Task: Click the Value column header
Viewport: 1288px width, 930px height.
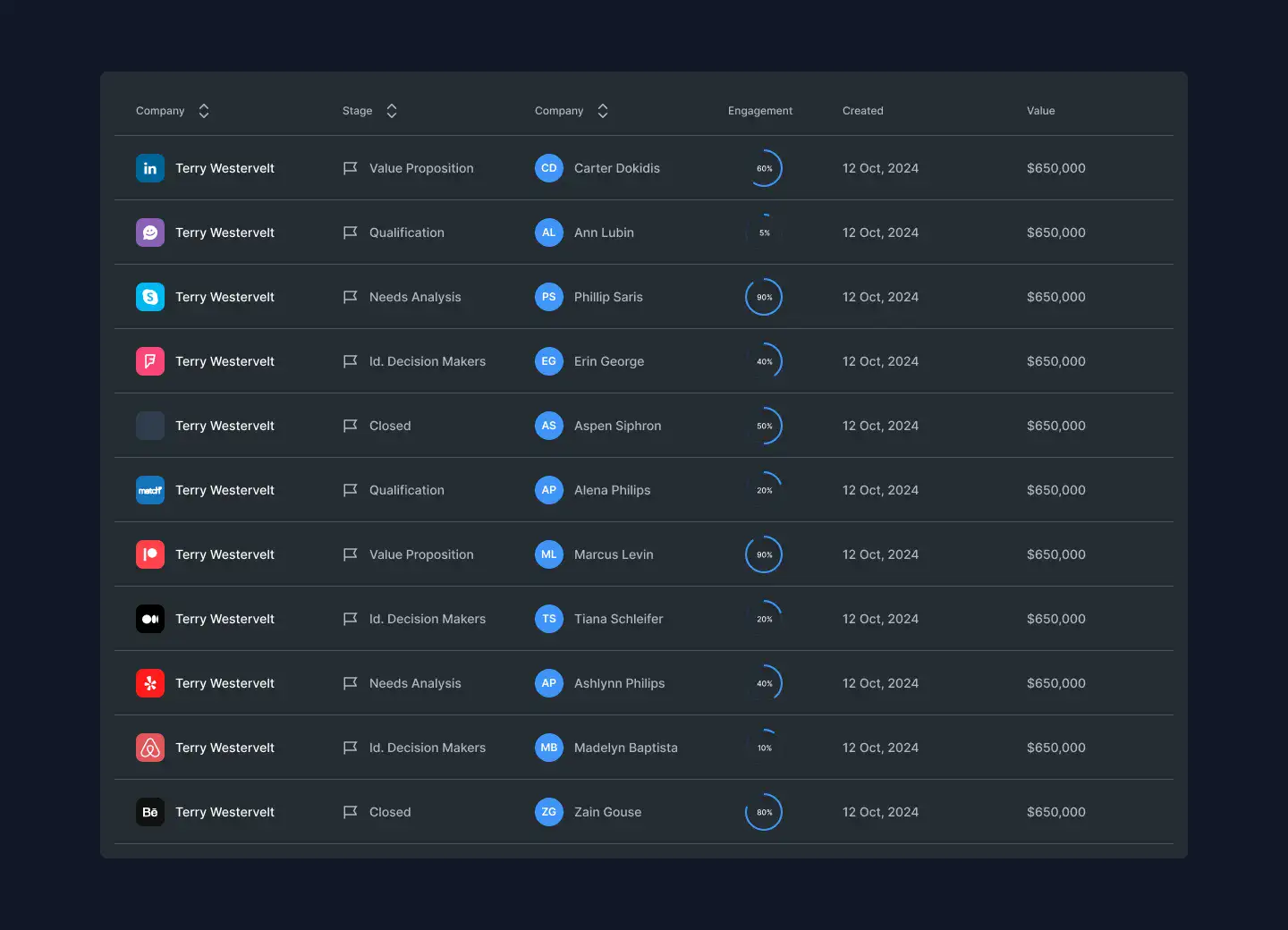Action: [x=1041, y=111]
